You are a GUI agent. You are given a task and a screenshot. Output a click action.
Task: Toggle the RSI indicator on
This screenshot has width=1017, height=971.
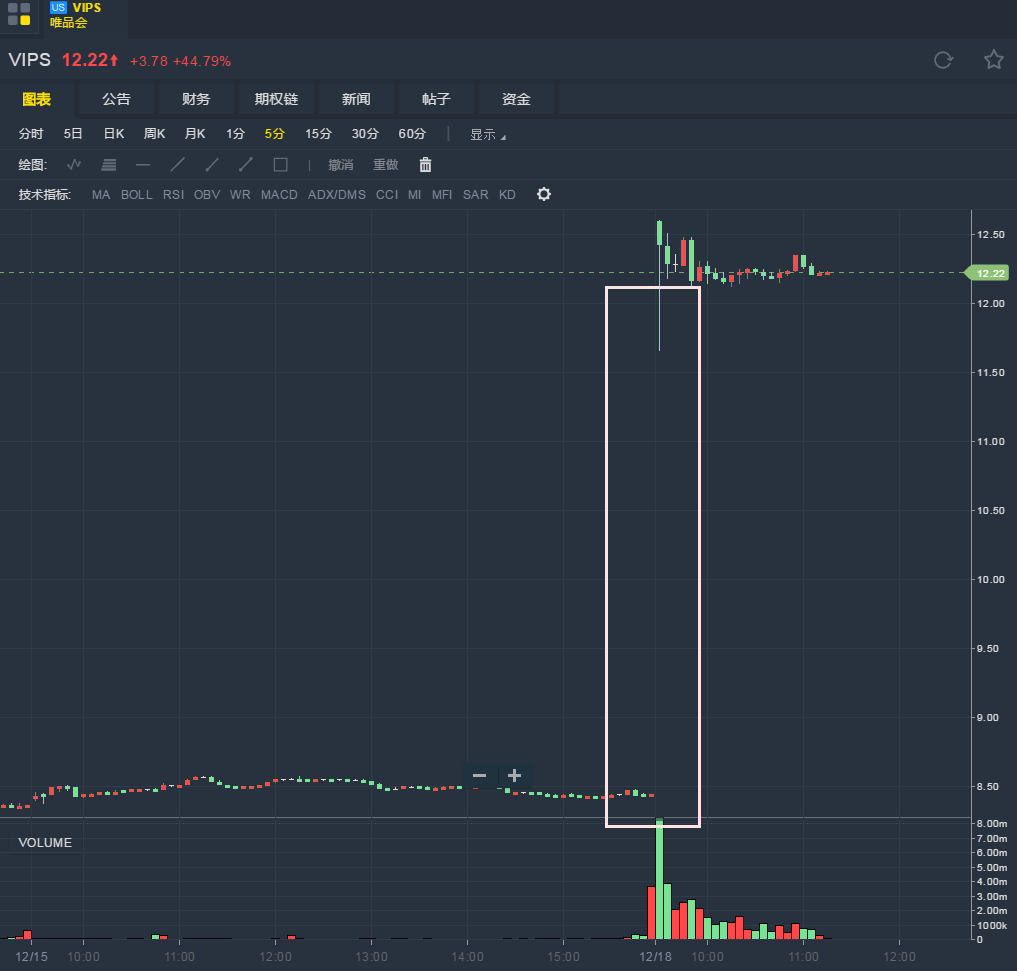point(173,195)
